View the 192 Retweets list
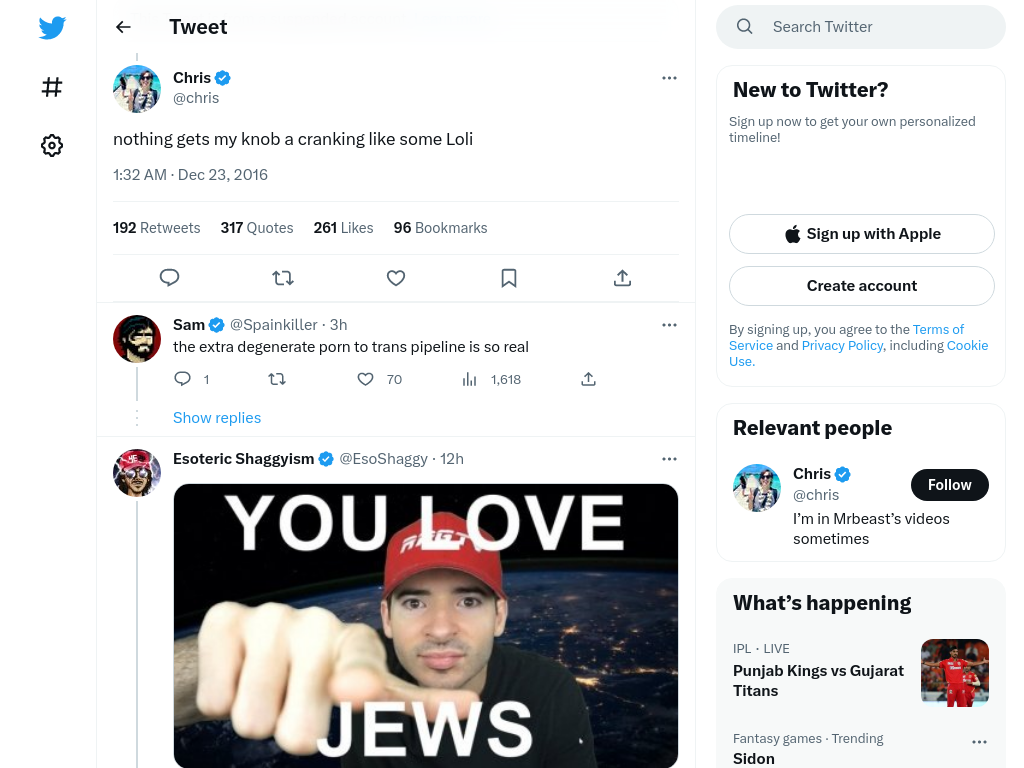The width and height of the screenshot is (1024, 768). (x=156, y=228)
